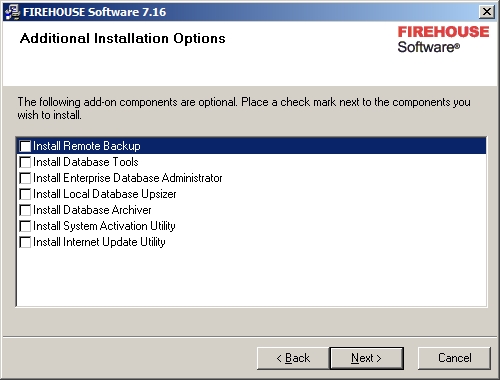
Task: Cancel the installation
Action: click(x=454, y=358)
